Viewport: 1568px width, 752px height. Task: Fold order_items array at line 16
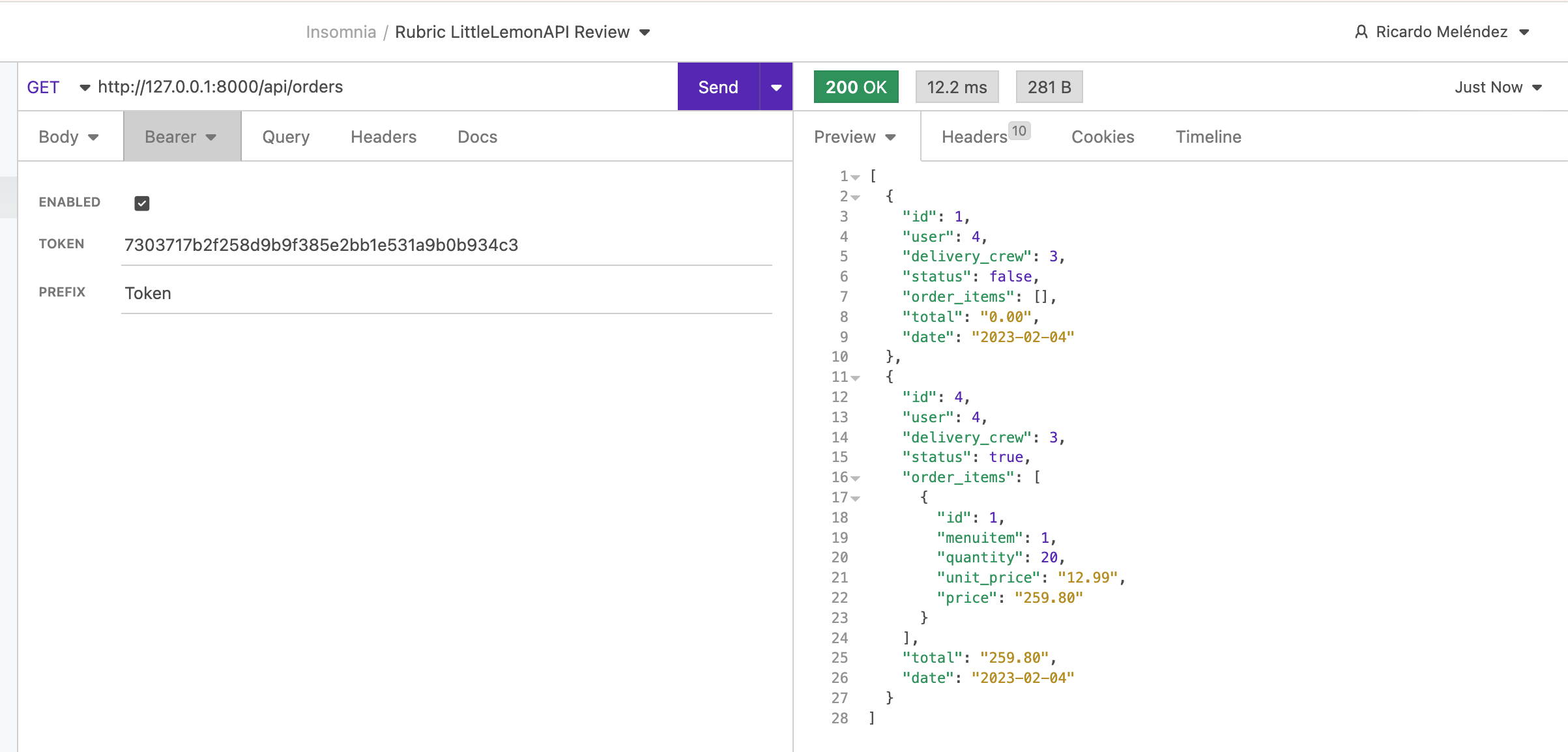click(x=856, y=478)
